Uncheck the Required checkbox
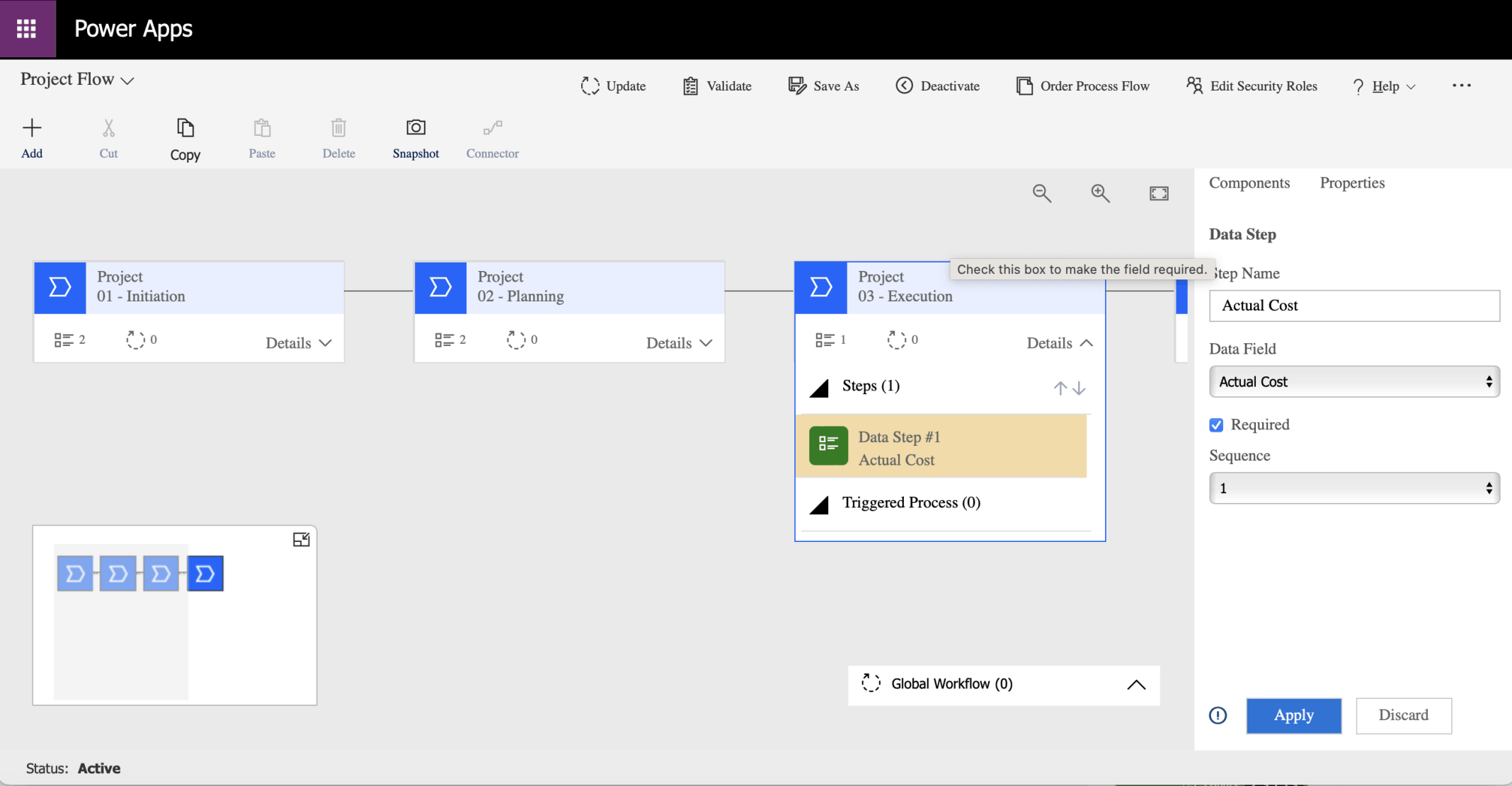This screenshot has height=786, width=1512. point(1216,425)
